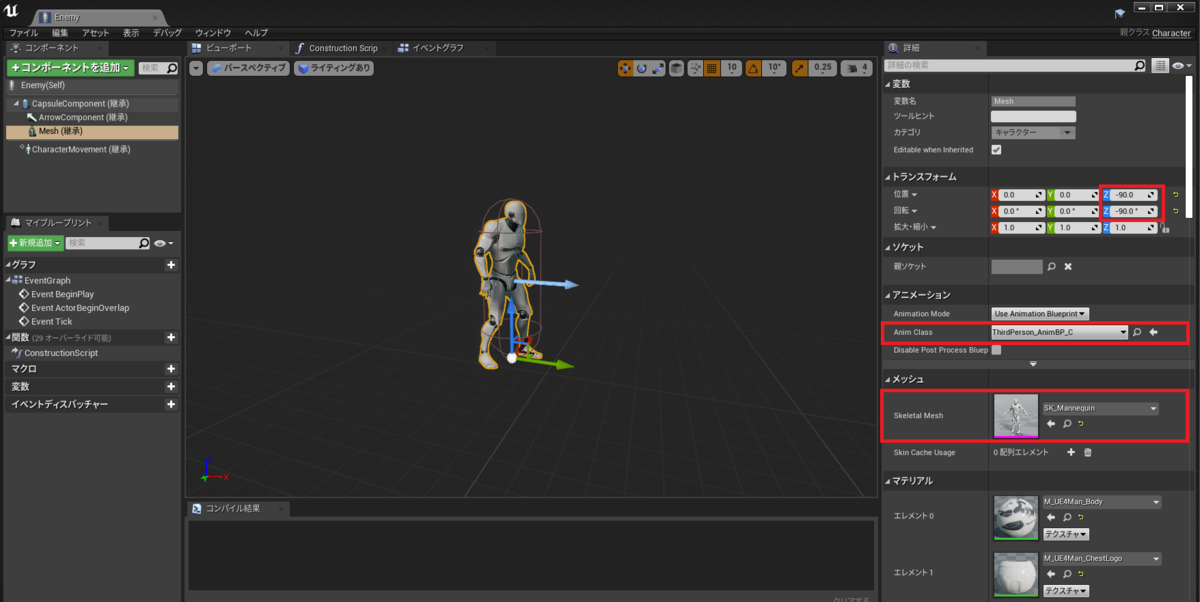The width and height of the screenshot is (1200, 602).
Task: Collapse the EventGraph tree node
Action: coord(8,281)
